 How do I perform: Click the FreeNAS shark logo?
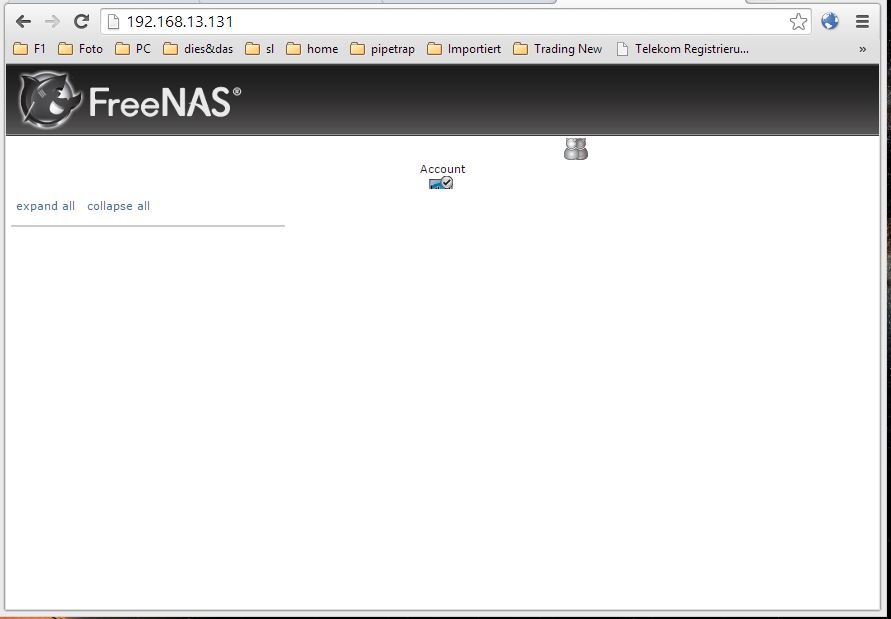[51, 99]
